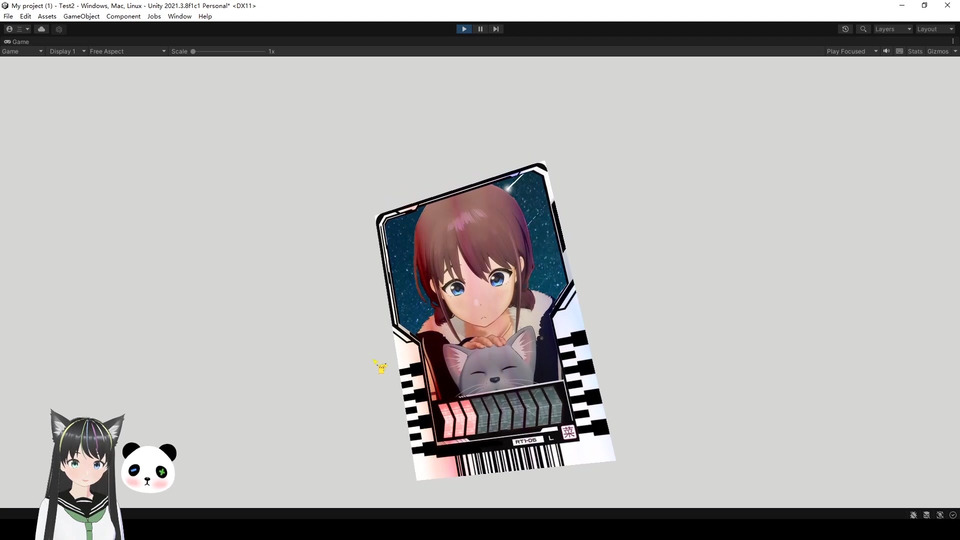
Task: Open the cloud services icon
Action: coord(42,29)
